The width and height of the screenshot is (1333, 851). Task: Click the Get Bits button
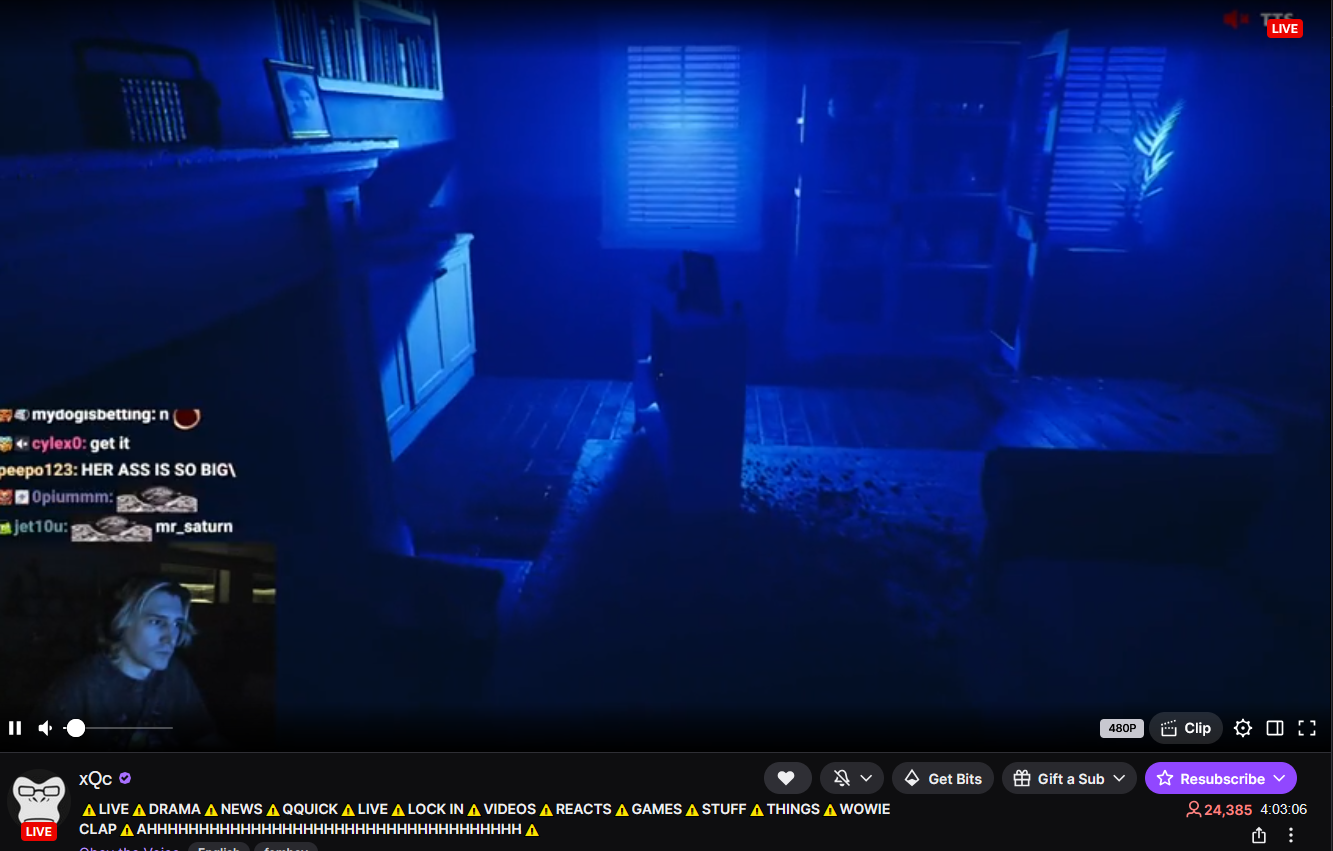point(942,778)
